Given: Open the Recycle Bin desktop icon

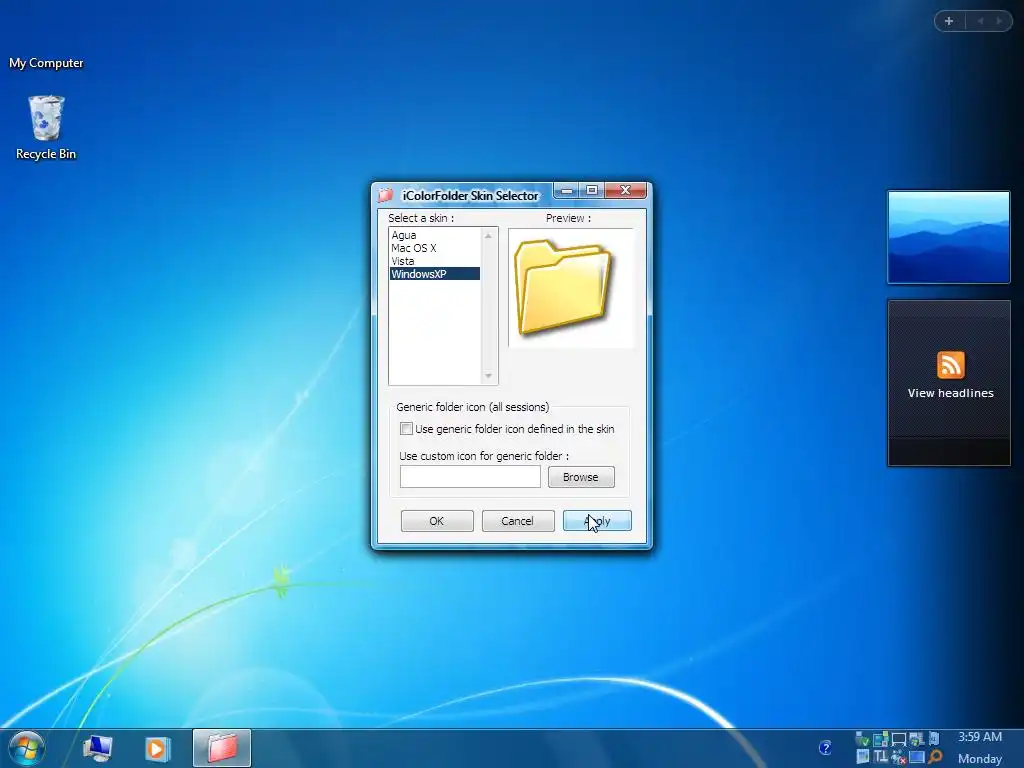Looking at the screenshot, I should (x=46, y=127).
